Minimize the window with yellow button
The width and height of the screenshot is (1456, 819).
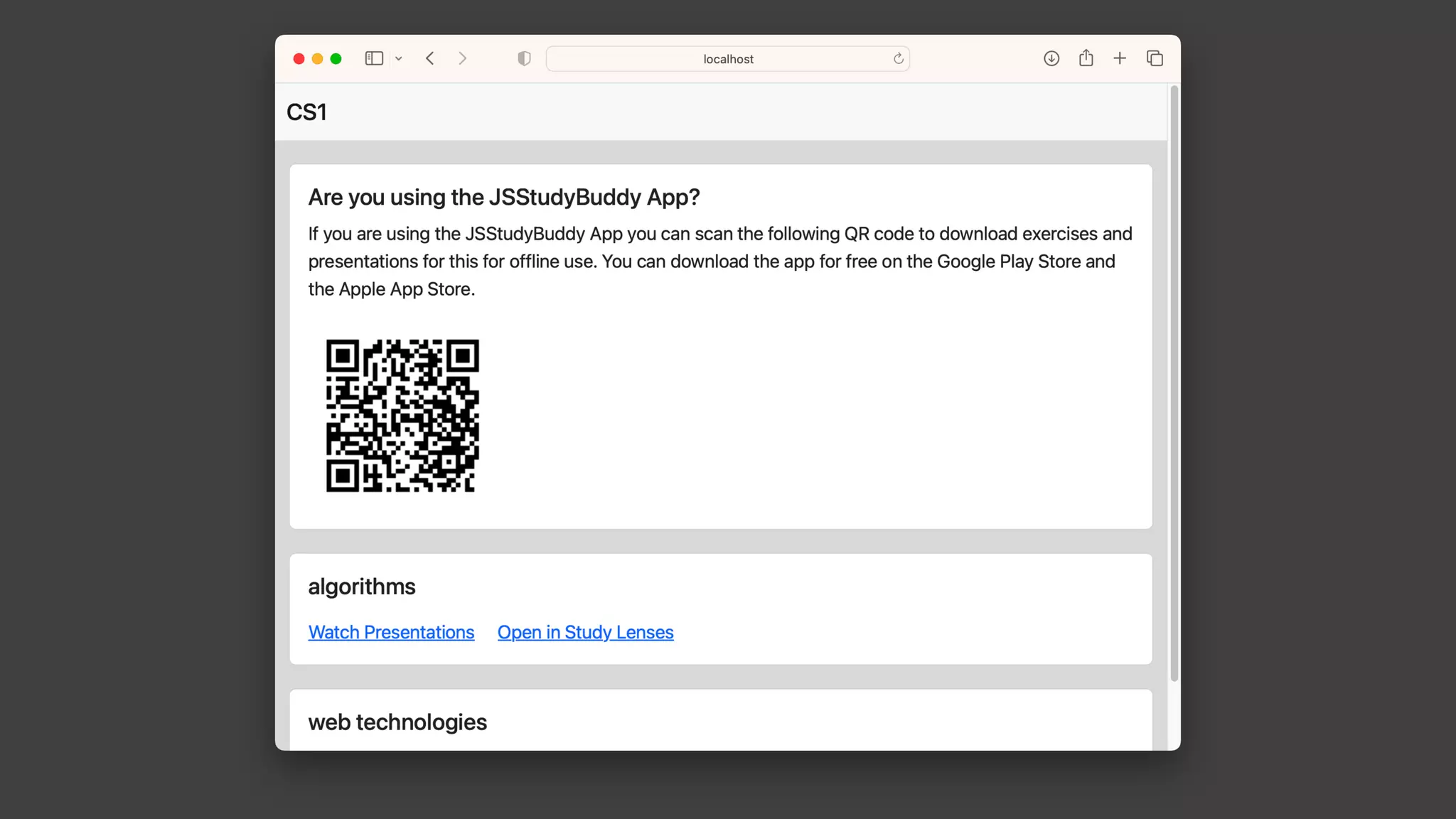tap(317, 58)
